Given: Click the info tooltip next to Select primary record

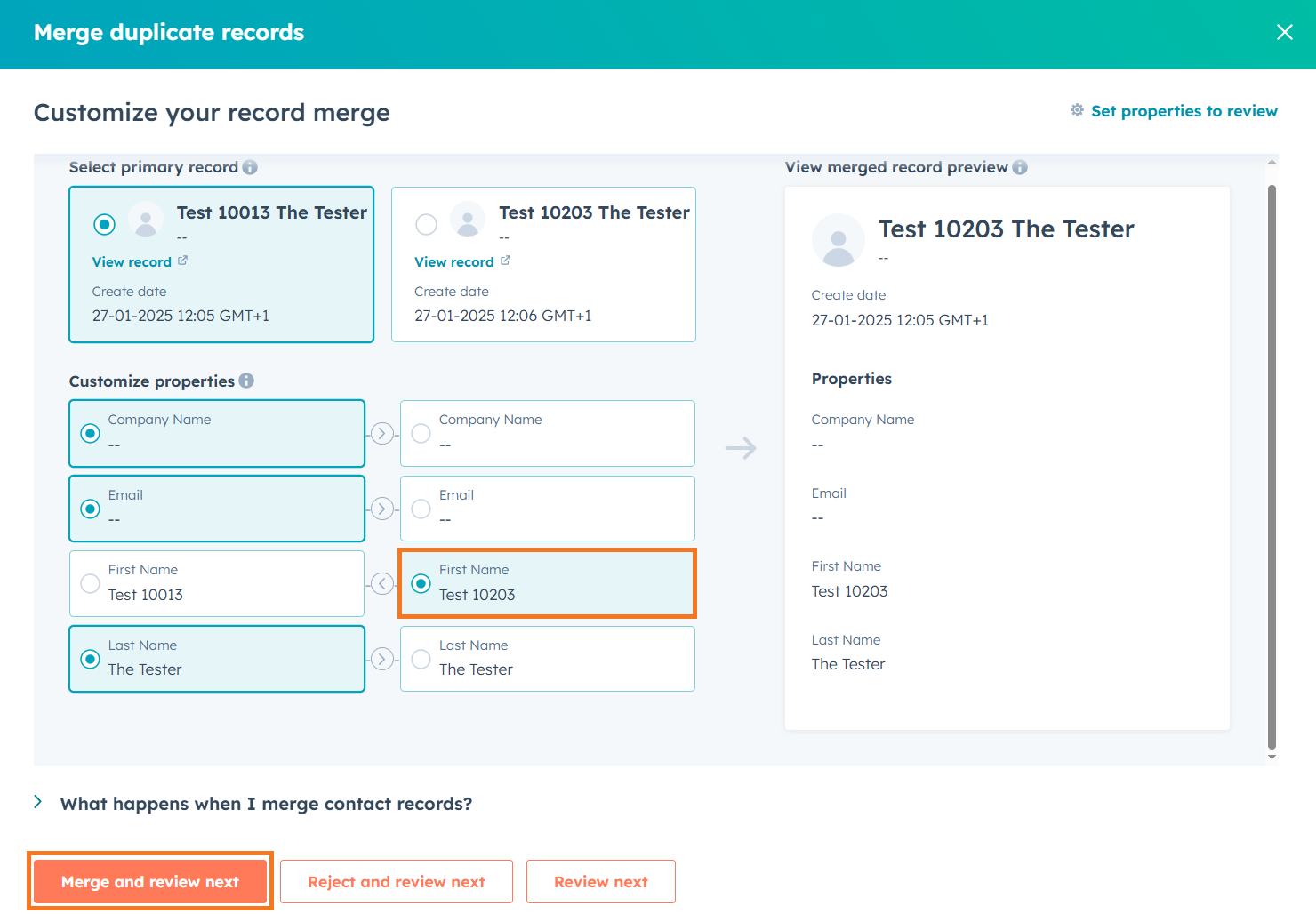Looking at the screenshot, I should click(251, 167).
